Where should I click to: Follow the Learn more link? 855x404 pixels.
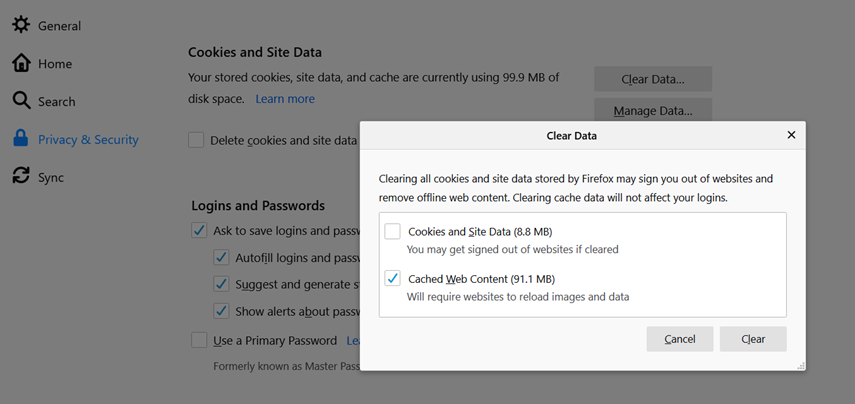point(285,99)
